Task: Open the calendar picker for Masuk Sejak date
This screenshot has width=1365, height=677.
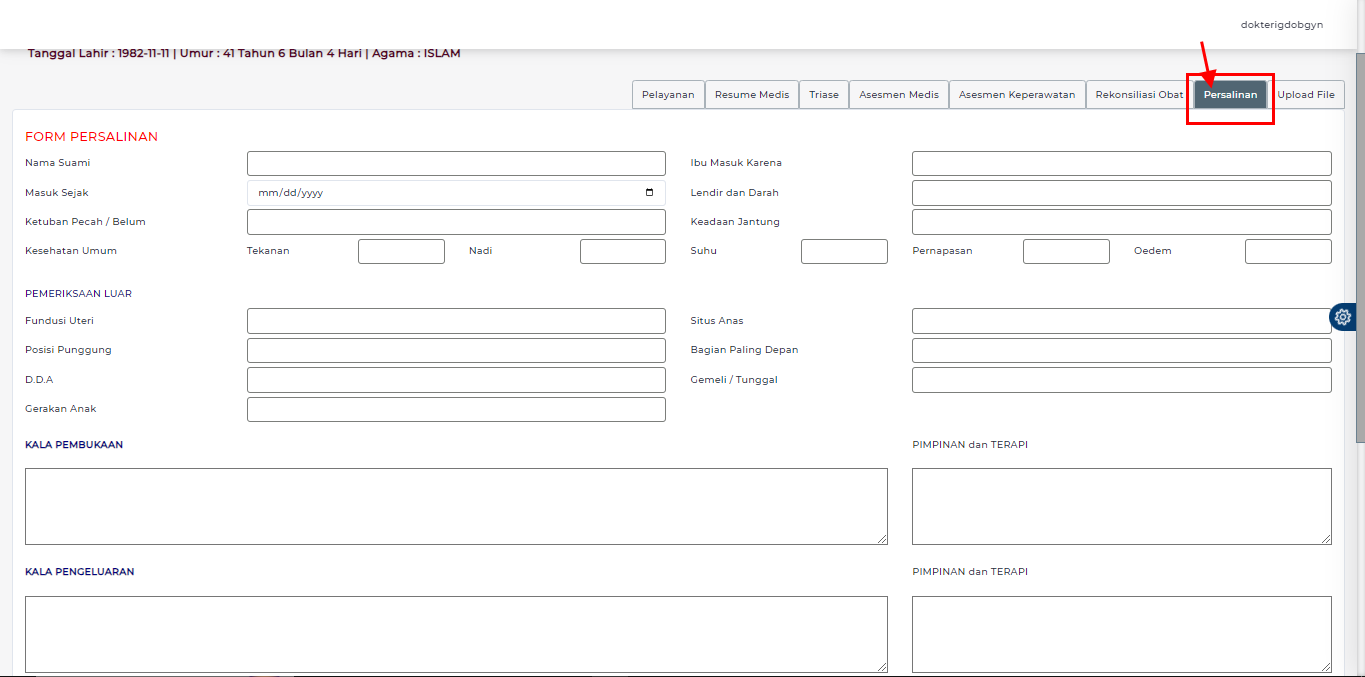Action: (x=650, y=192)
